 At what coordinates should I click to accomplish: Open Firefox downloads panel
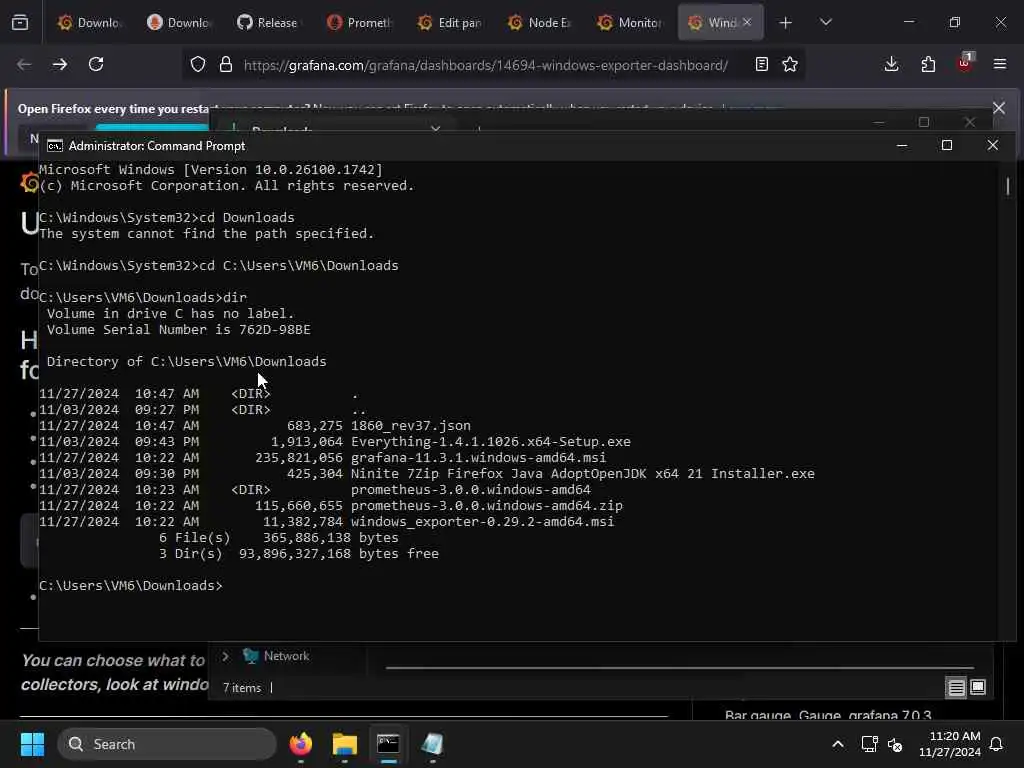[x=891, y=64]
